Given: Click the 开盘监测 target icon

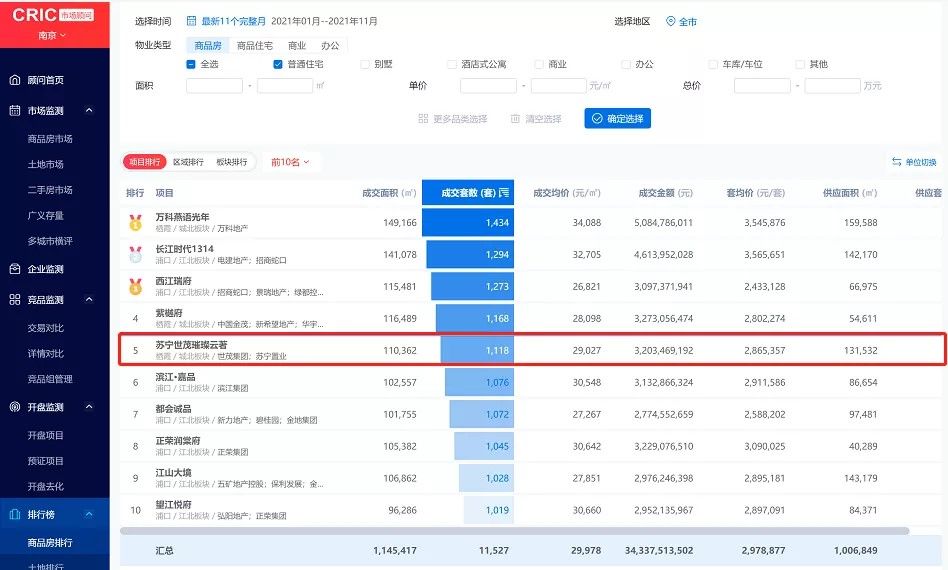Looking at the screenshot, I should click(15, 407).
